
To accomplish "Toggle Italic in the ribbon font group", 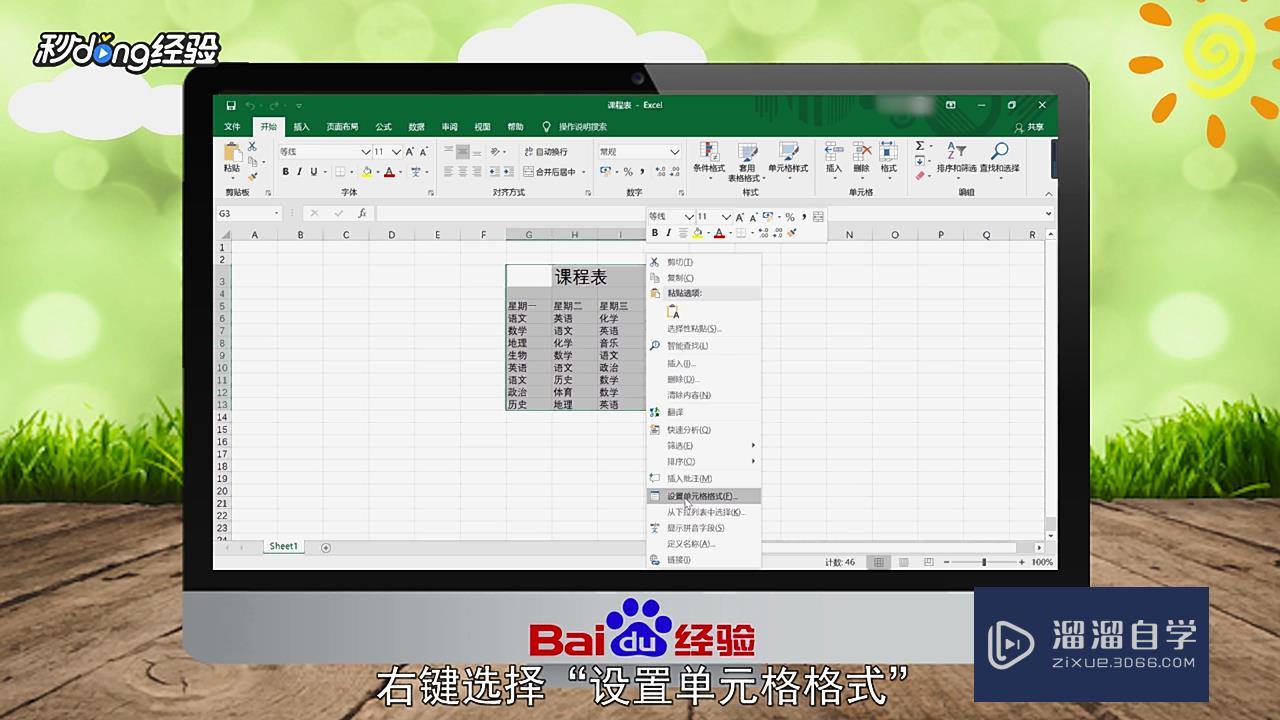I will [x=299, y=172].
